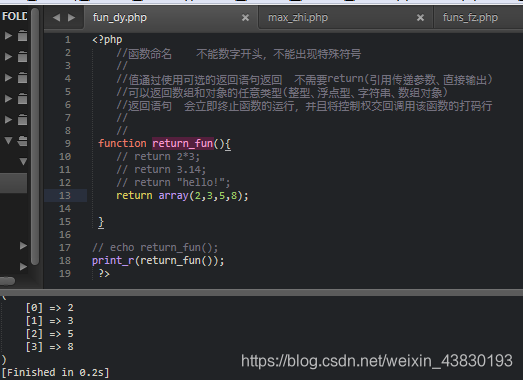Click the comment '// return 2*3;'
Viewport: 523px width, 380px height.
tap(158, 156)
